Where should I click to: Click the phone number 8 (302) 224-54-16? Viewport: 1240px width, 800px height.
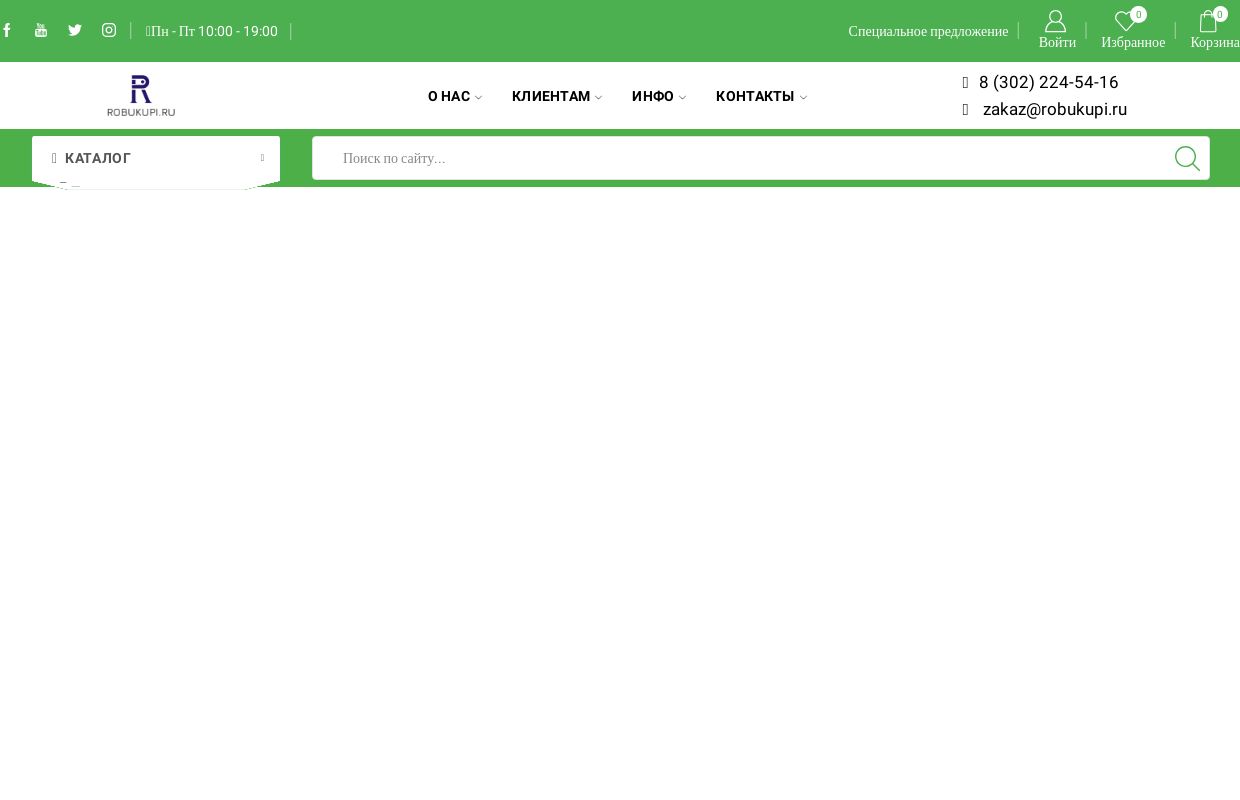click(1048, 83)
